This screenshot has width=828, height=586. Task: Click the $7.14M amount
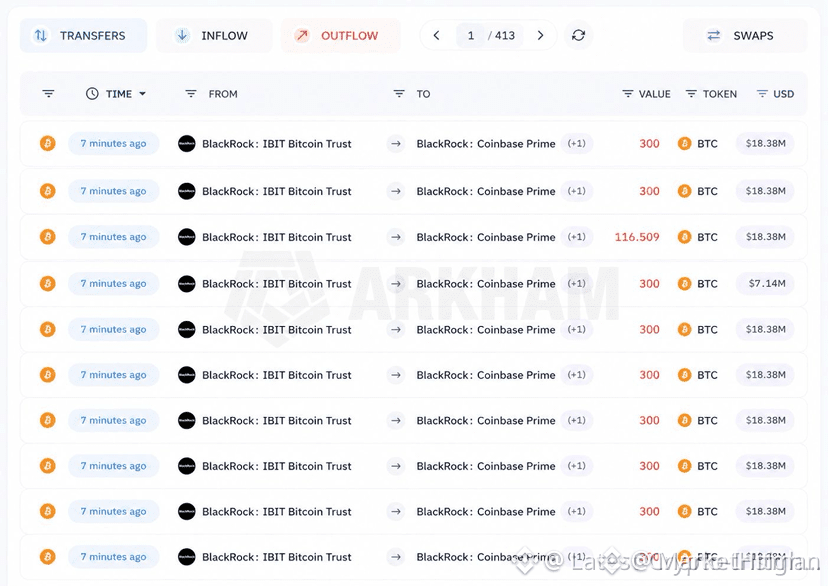[767, 283]
